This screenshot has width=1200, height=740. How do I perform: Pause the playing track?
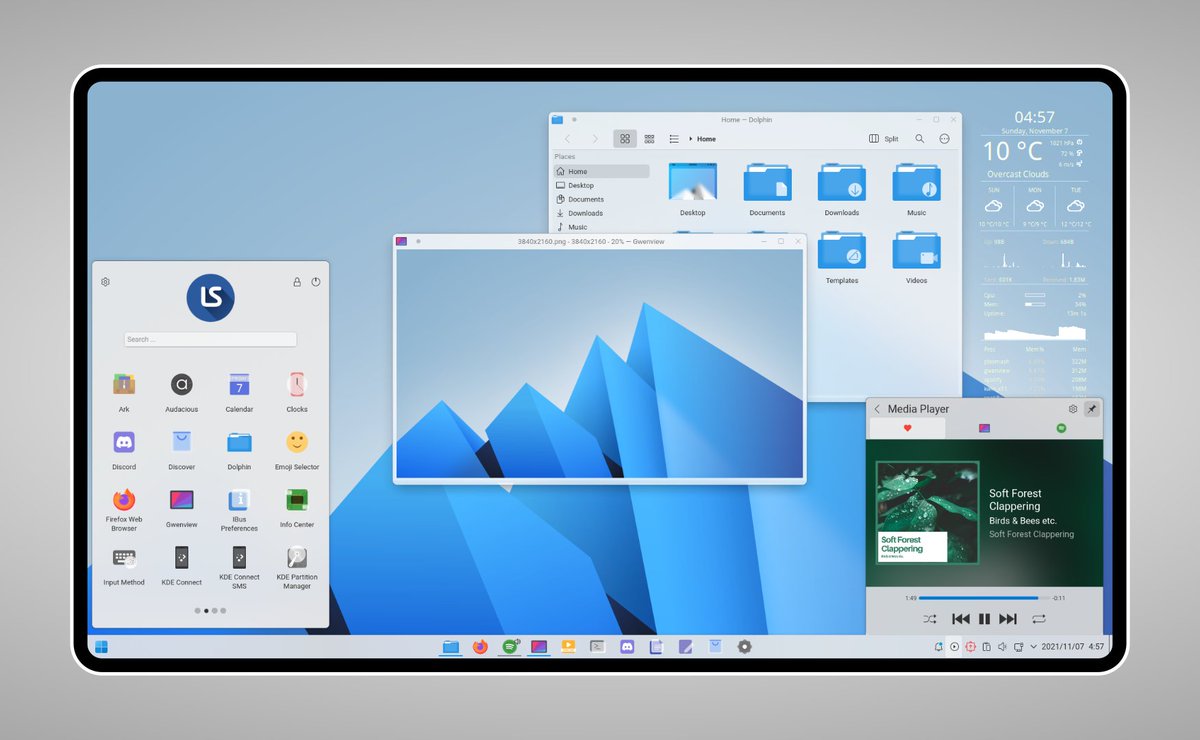pyautogui.click(x=984, y=620)
